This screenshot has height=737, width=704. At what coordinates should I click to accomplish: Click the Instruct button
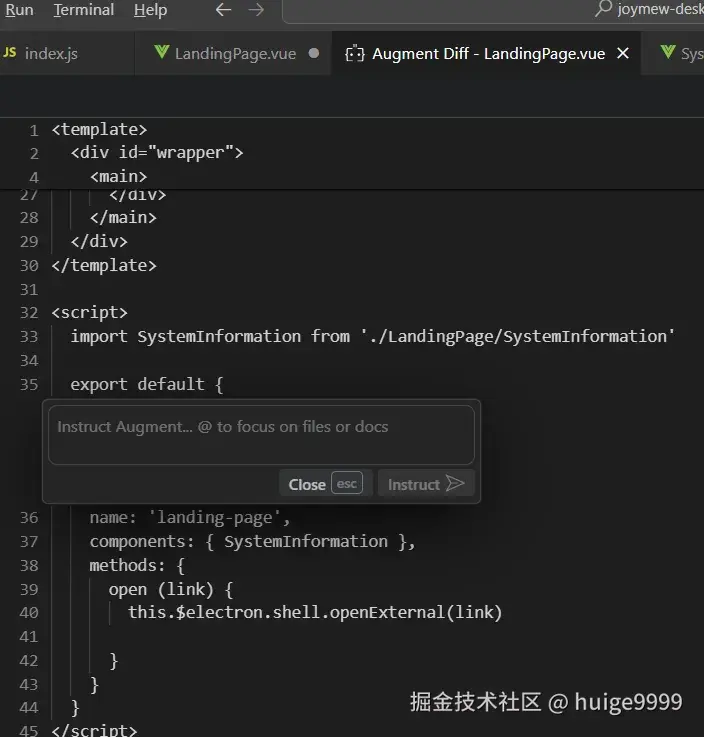pyautogui.click(x=426, y=484)
